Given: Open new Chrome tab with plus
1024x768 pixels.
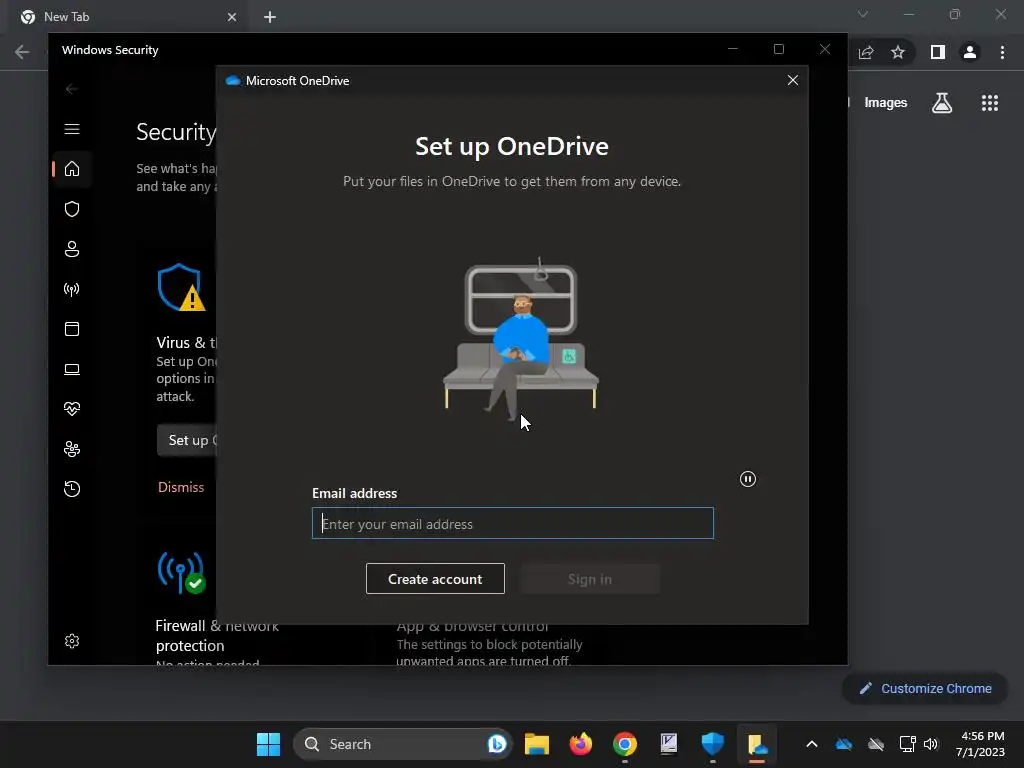Looking at the screenshot, I should click(270, 17).
